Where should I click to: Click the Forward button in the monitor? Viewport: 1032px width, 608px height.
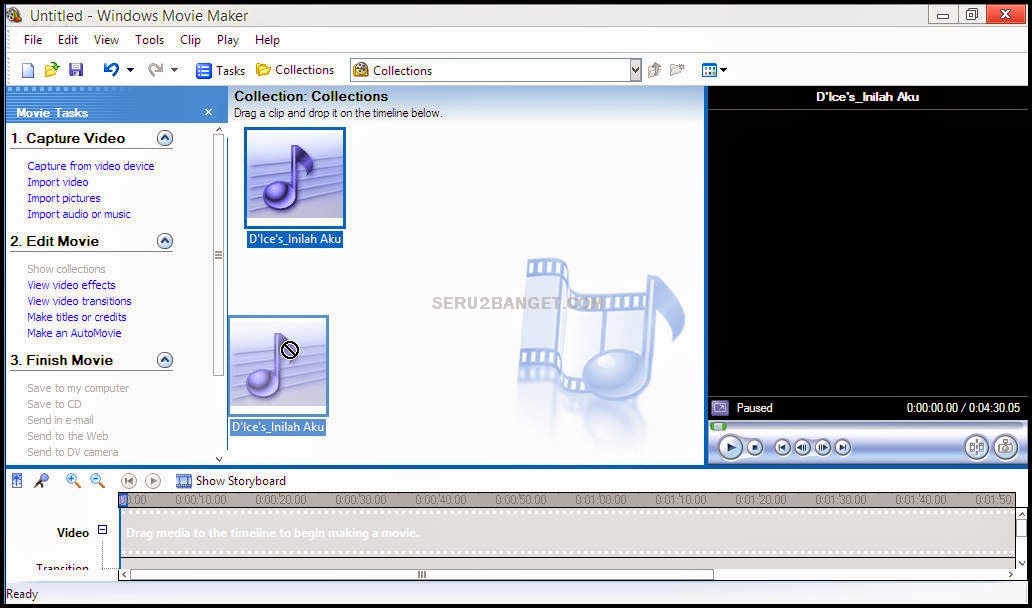click(843, 447)
